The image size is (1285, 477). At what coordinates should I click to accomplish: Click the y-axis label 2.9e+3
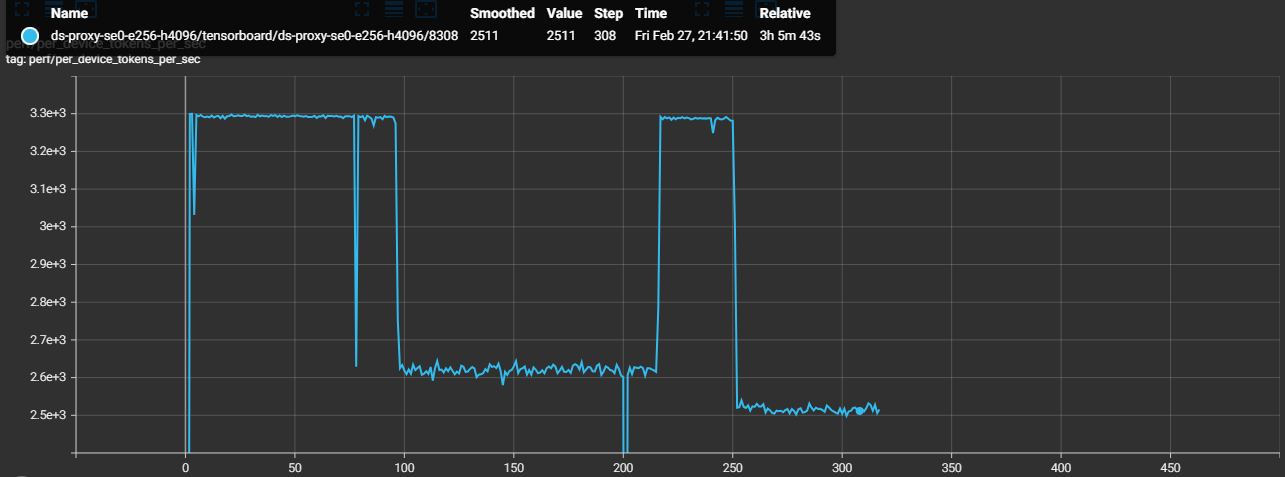coord(48,264)
